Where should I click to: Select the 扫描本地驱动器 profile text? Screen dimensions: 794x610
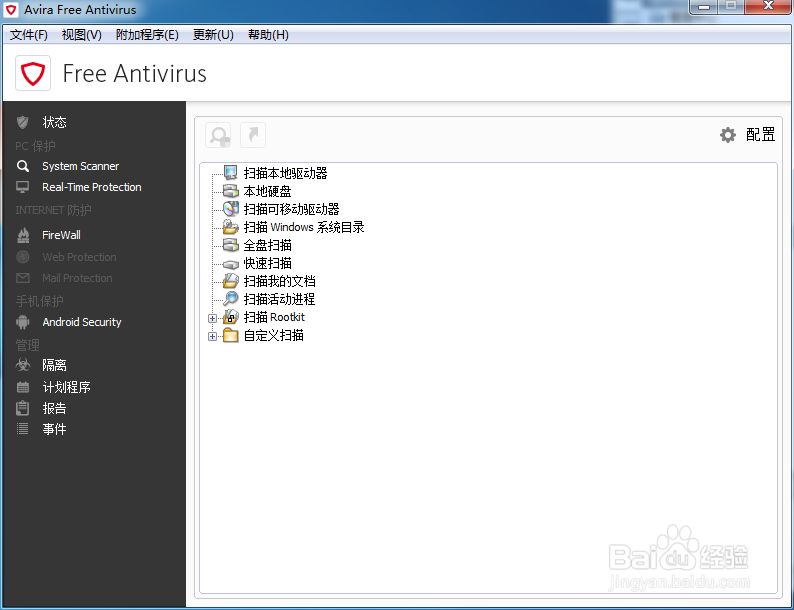pyautogui.click(x=285, y=173)
